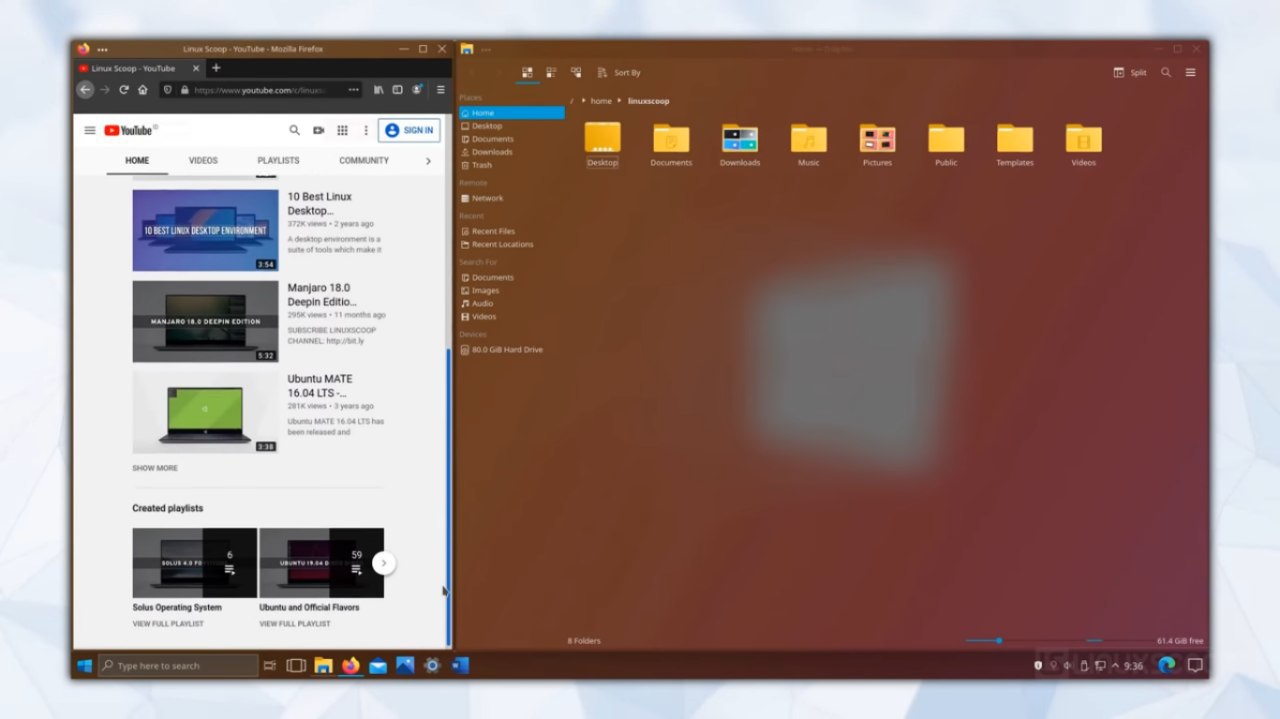View full playlist for Solus Operating System
Viewport: 1280px width, 719px height.
click(x=168, y=623)
